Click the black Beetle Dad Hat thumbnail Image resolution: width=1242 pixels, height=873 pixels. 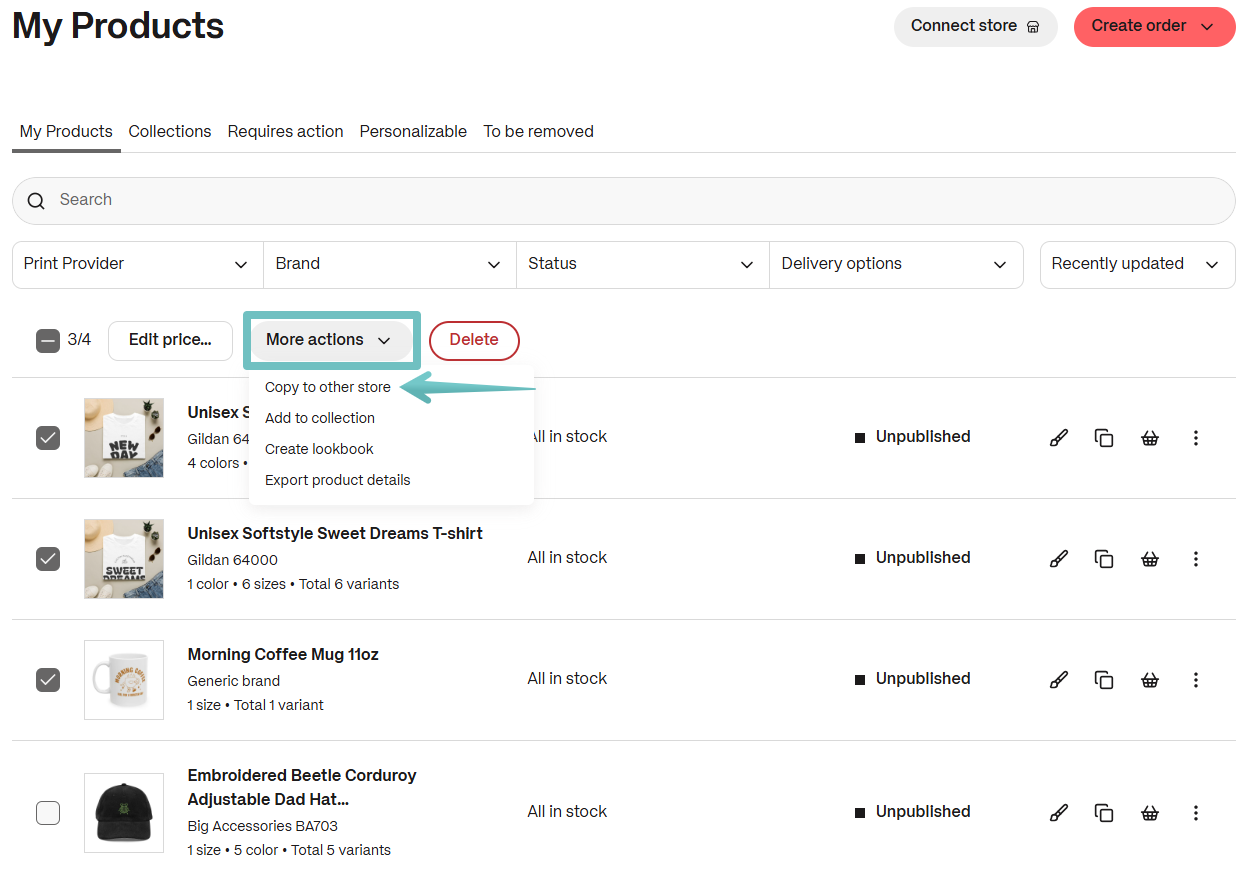coord(124,813)
